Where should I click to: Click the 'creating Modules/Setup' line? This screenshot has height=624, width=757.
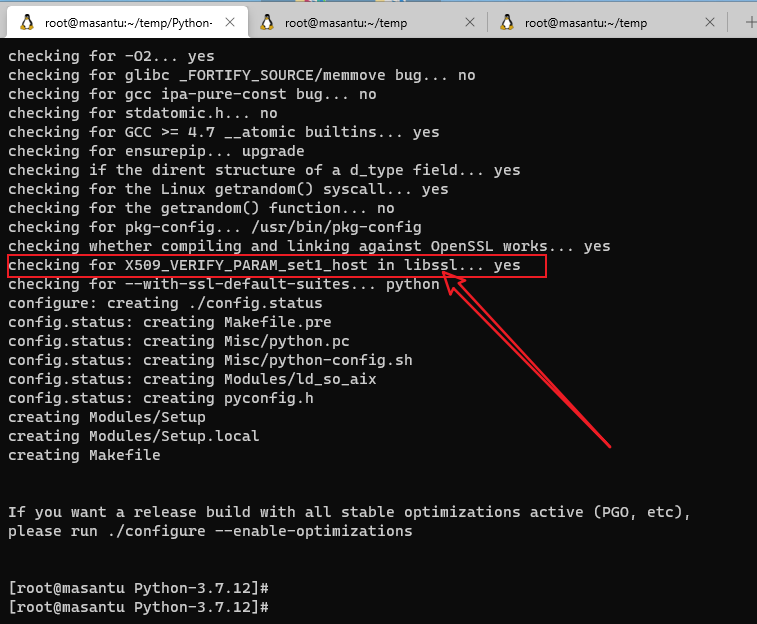point(107,417)
